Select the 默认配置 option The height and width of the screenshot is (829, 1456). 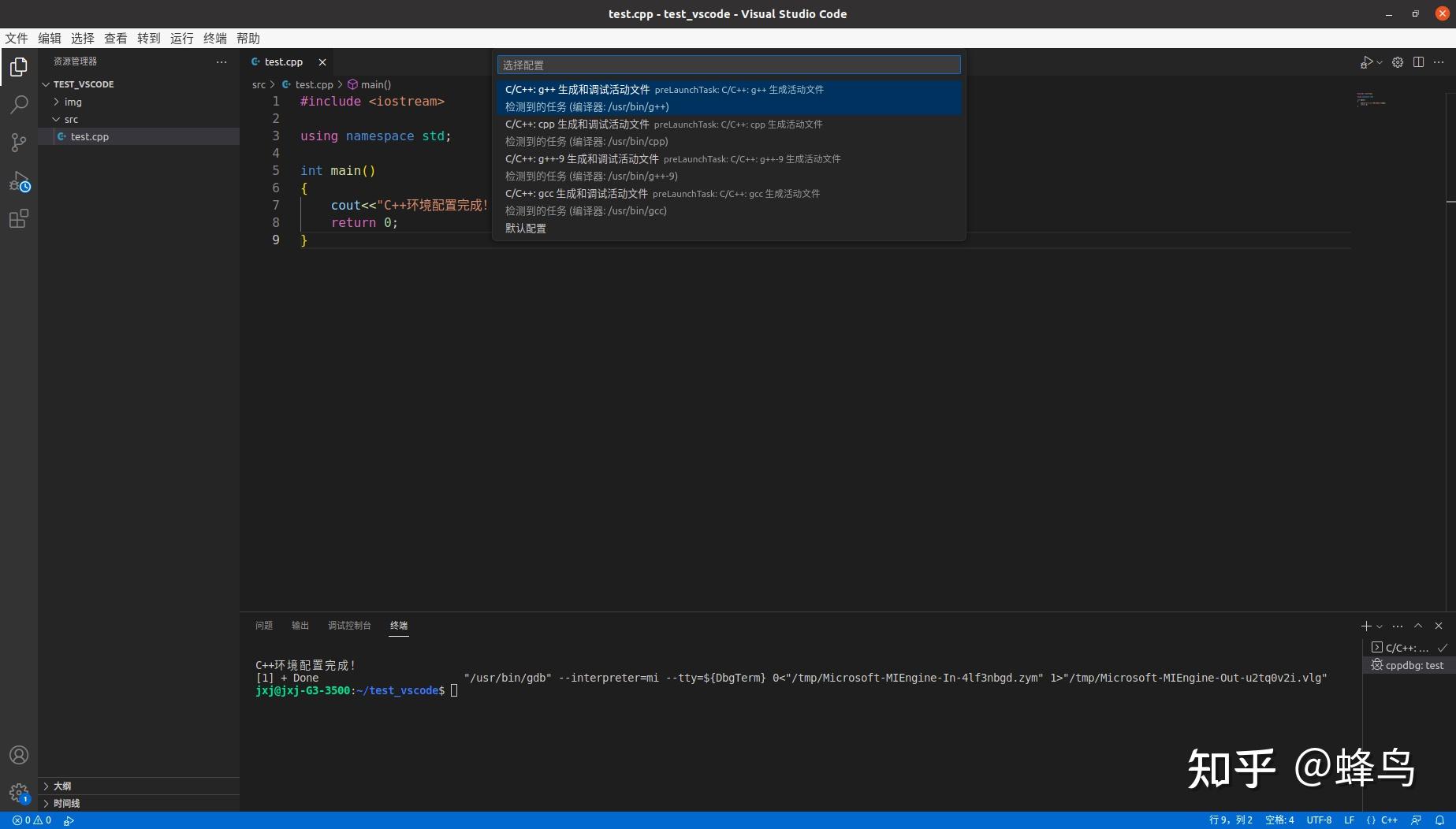tap(525, 228)
